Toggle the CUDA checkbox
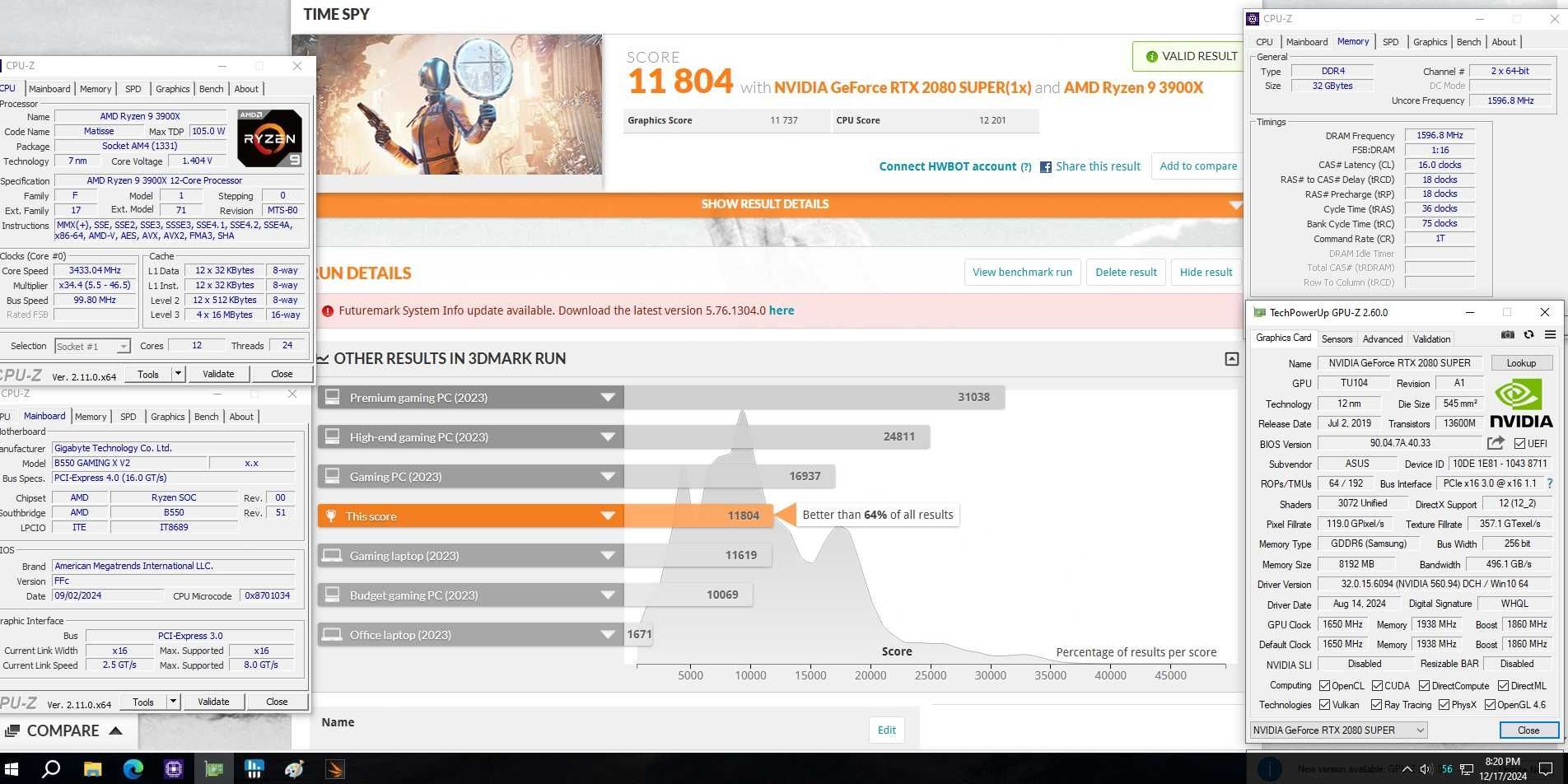 pyautogui.click(x=1377, y=686)
